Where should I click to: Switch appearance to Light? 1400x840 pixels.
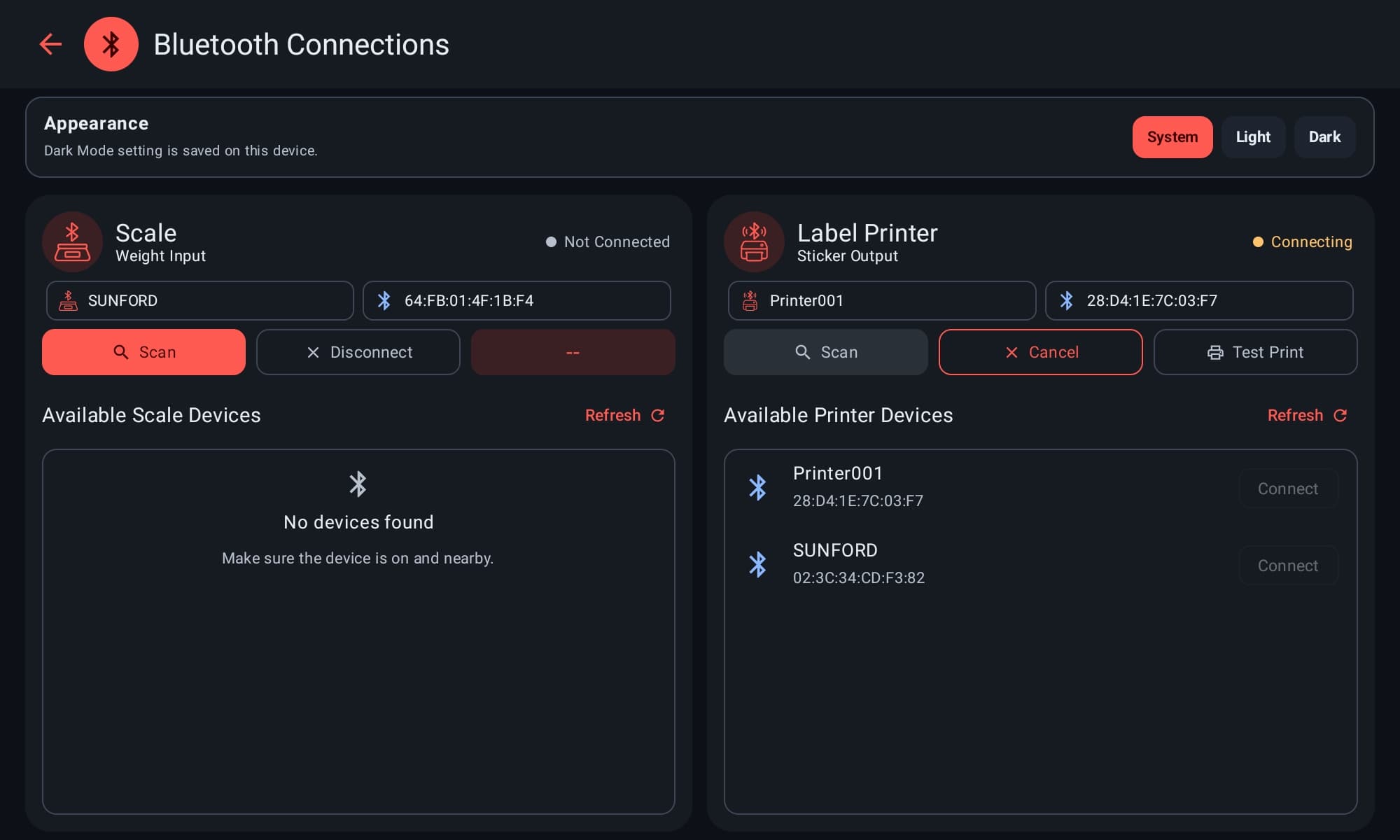(x=1253, y=137)
